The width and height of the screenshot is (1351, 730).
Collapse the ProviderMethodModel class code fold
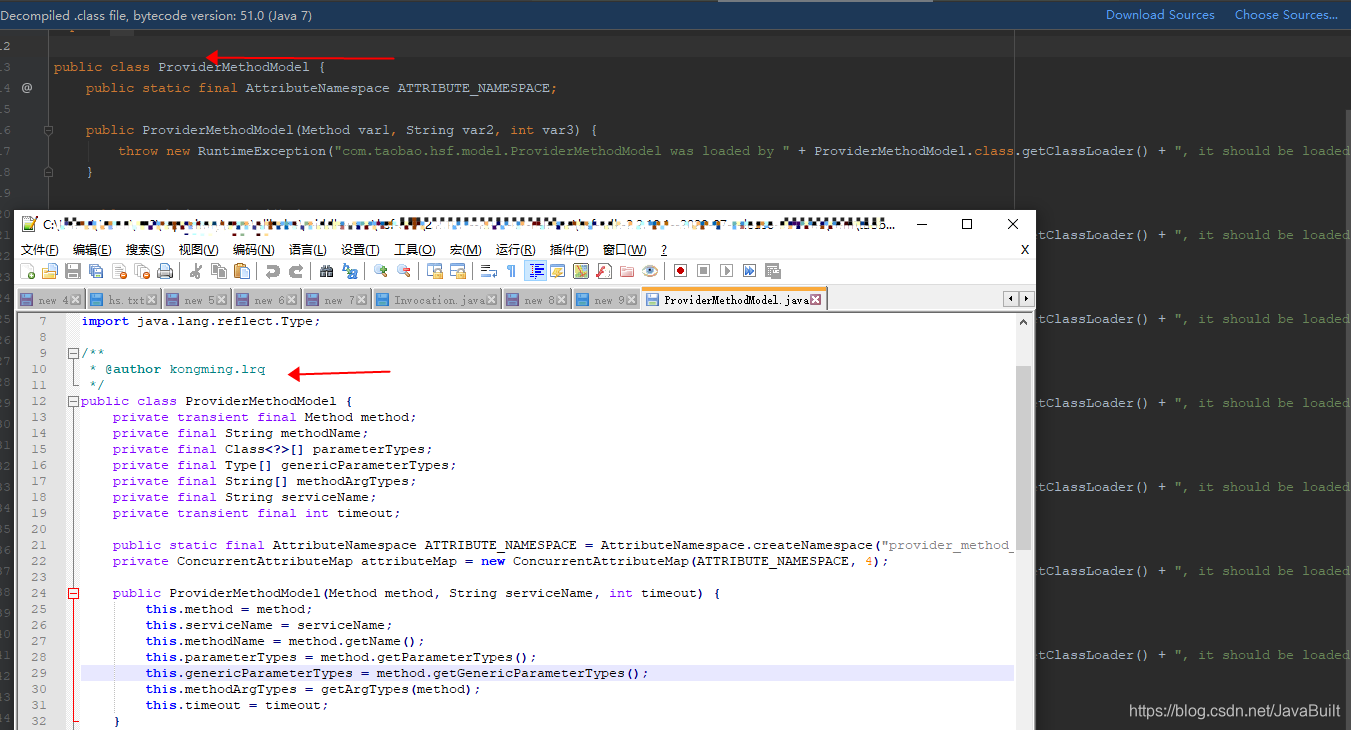tap(73, 400)
